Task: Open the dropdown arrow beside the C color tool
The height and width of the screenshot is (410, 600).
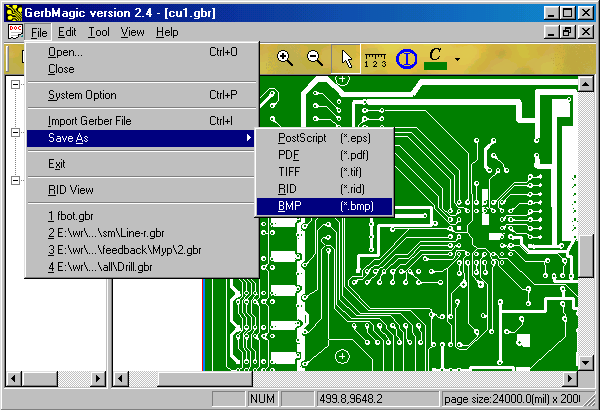Action: [x=457, y=59]
